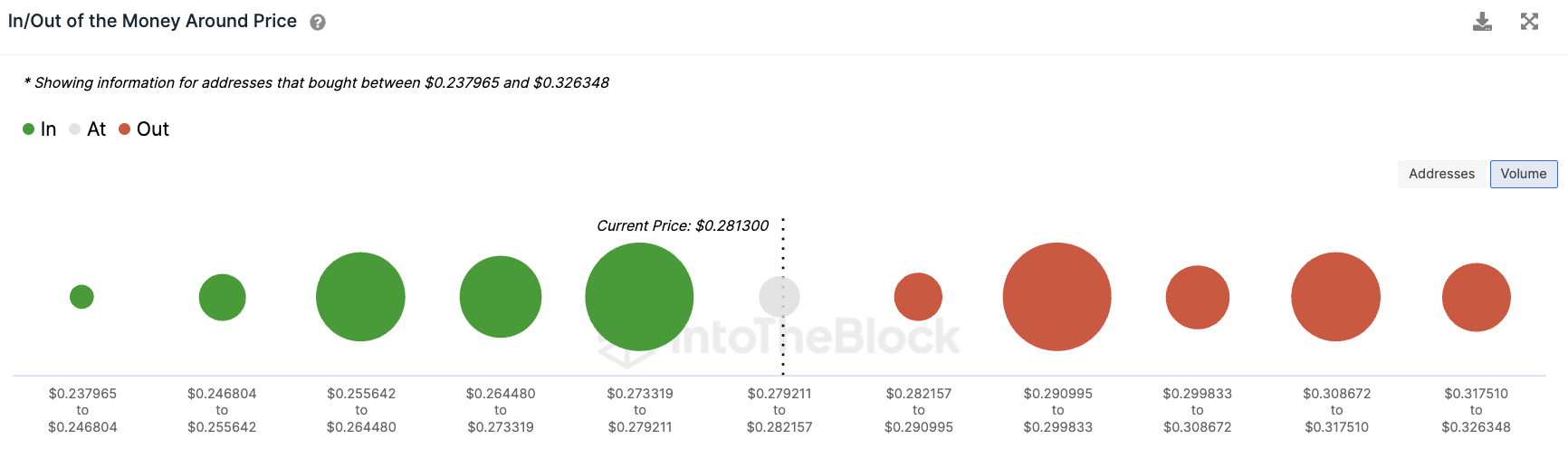The width and height of the screenshot is (1568, 449).
Task: Toggle the red Out legend item
Action: (144, 129)
